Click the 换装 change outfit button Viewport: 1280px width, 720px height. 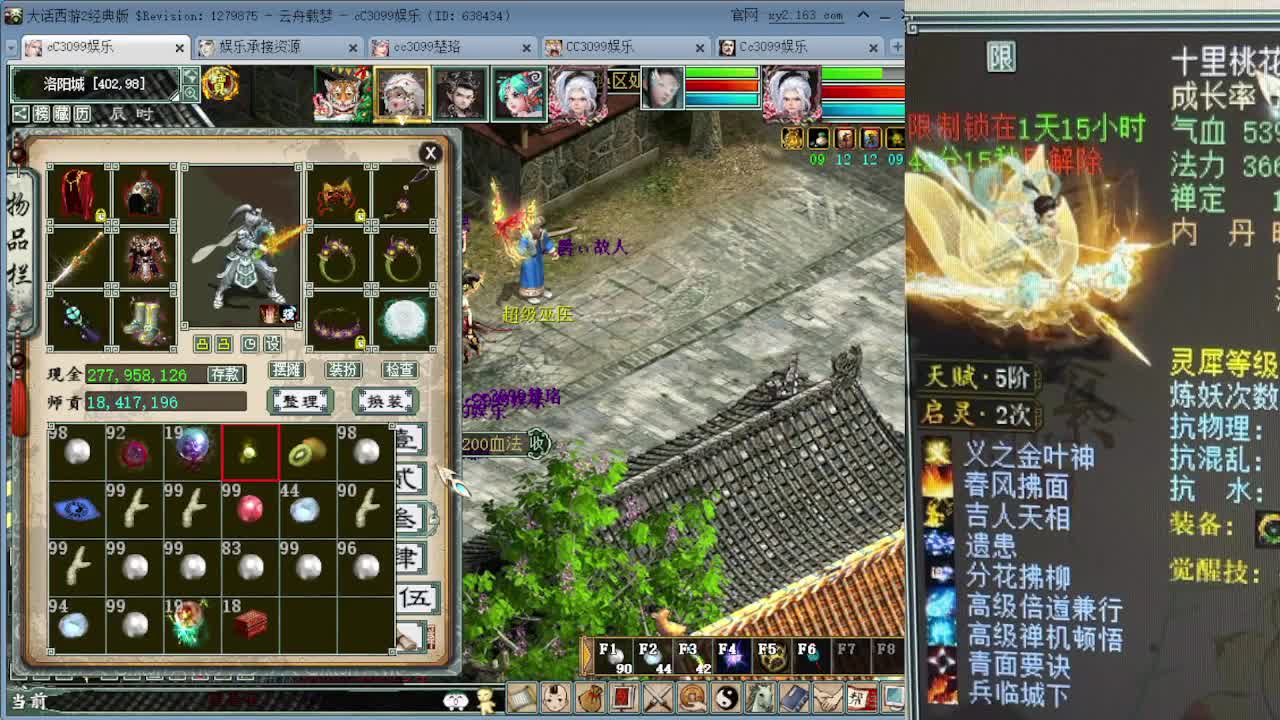point(385,401)
